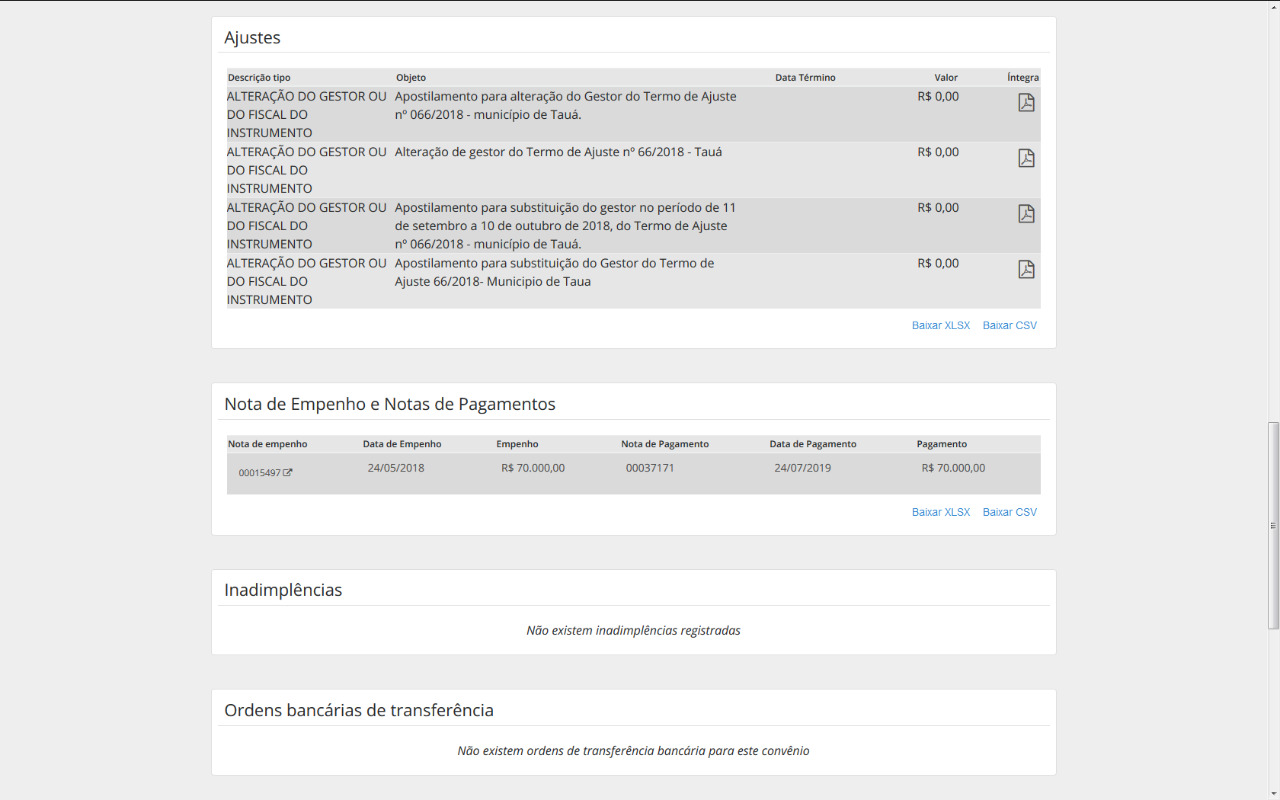Click payment note number 00037171

tap(650, 468)
